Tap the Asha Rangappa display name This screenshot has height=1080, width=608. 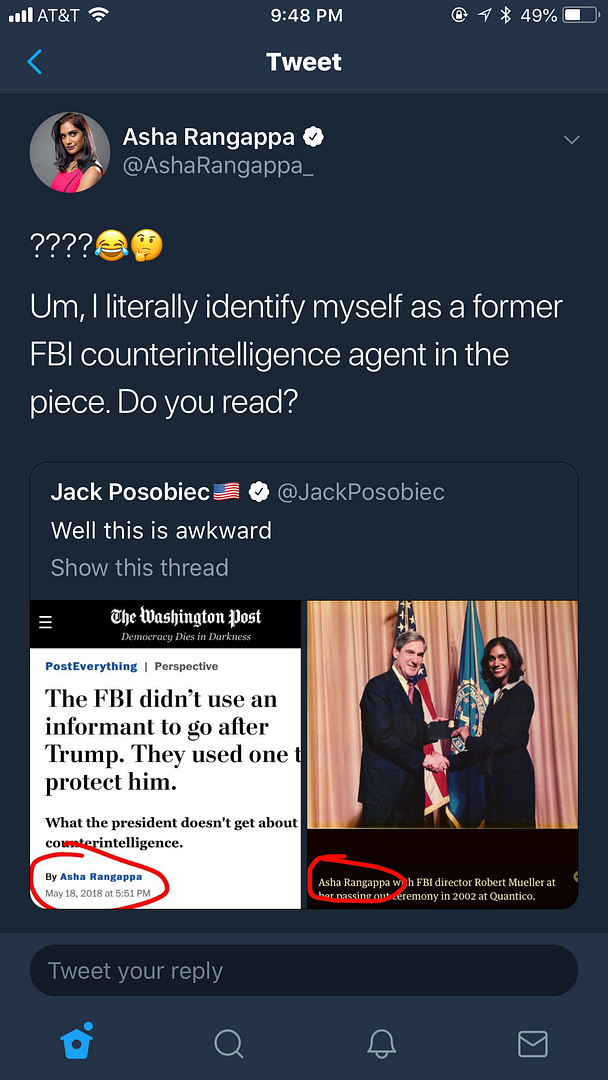(209, 137)
